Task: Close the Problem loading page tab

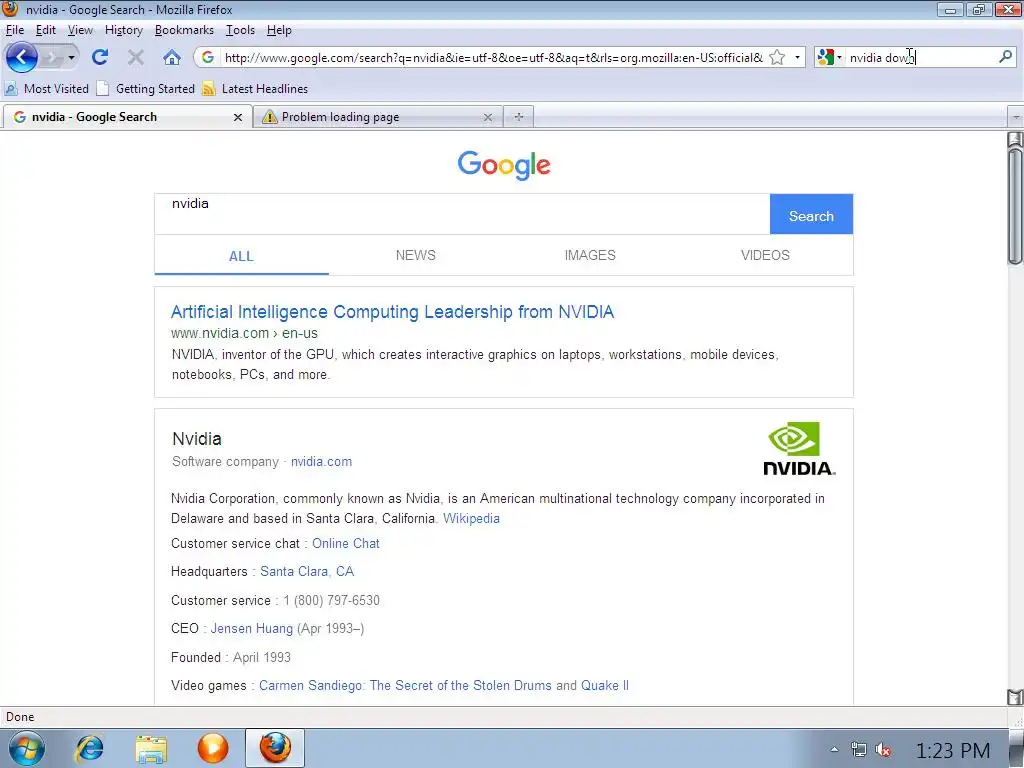Action: [x=487, y=118]
